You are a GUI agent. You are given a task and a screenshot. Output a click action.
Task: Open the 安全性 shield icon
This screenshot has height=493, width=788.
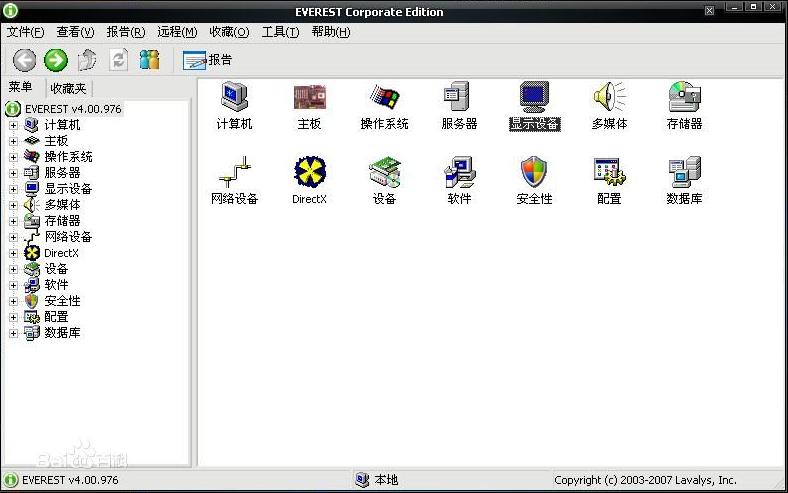[x=534, y=173]
